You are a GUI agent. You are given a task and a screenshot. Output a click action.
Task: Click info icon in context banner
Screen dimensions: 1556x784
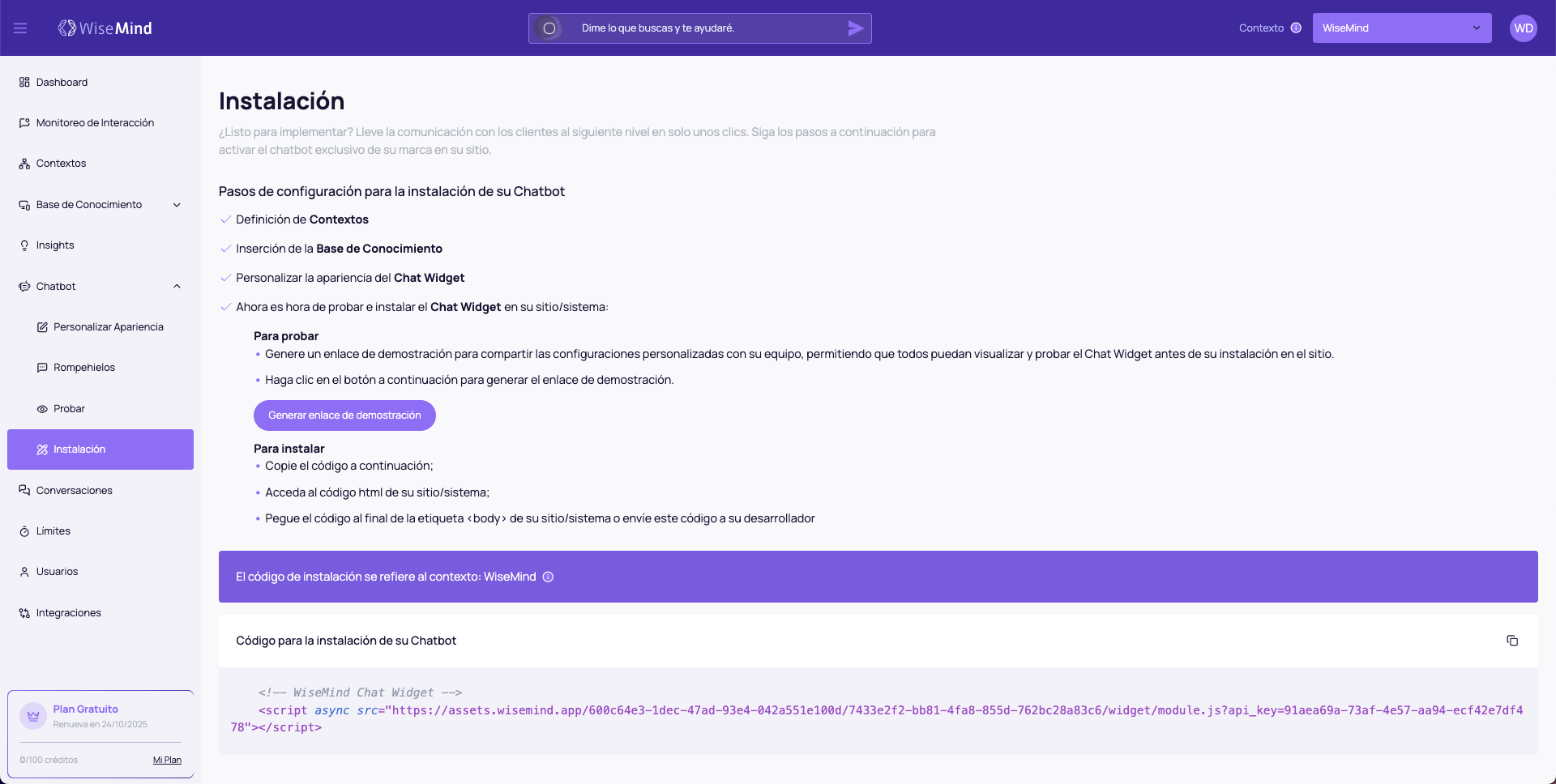(x=548, y=577)
